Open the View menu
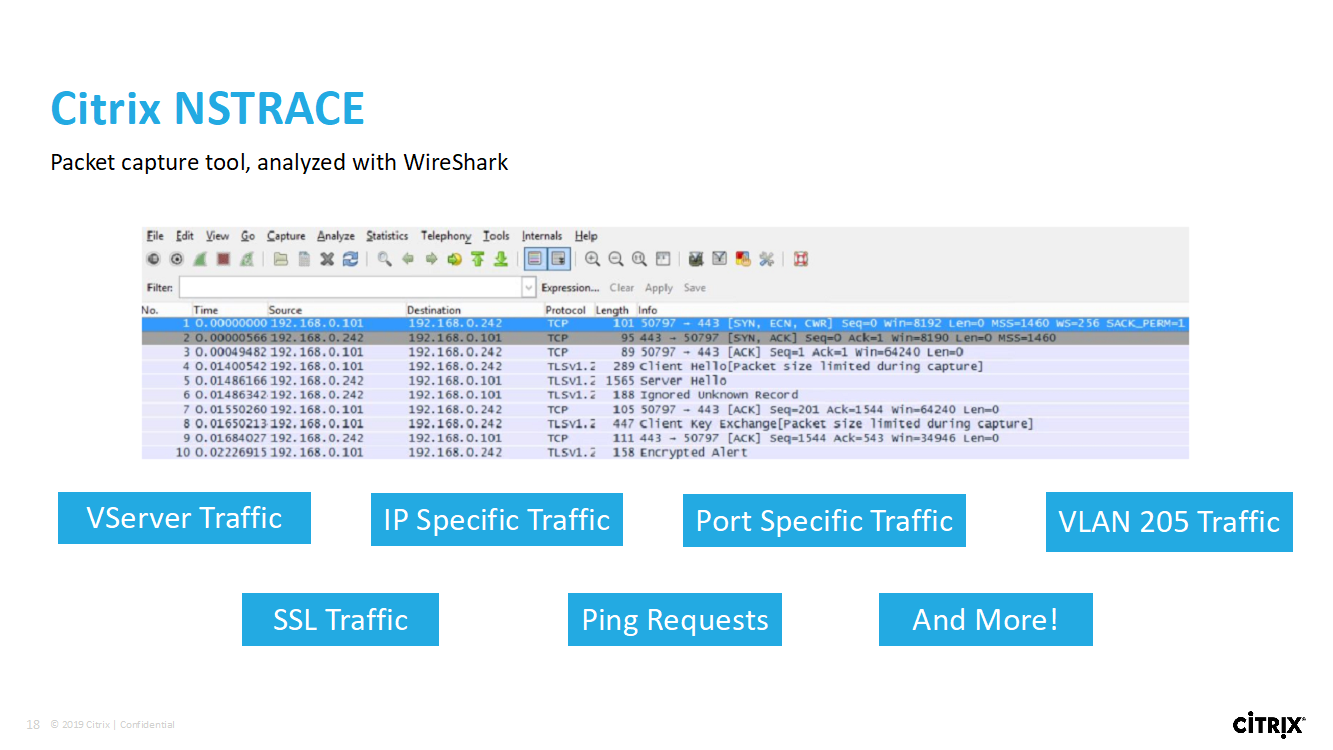Viewport: 1333px width, 750px height. tap(218, 236)
